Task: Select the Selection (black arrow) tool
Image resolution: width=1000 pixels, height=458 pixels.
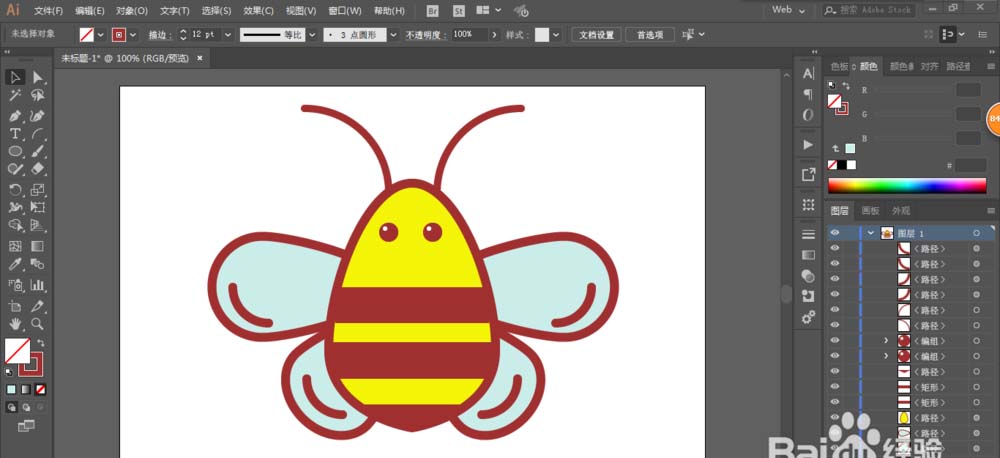Action: pyautogui.click(x=16, y=77)
